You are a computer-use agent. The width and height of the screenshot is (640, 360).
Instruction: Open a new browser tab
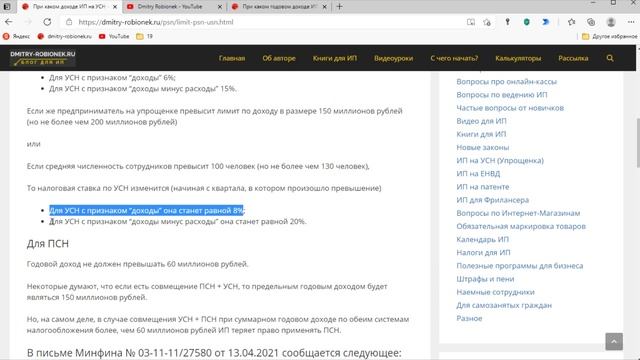(x=339, y=7)
